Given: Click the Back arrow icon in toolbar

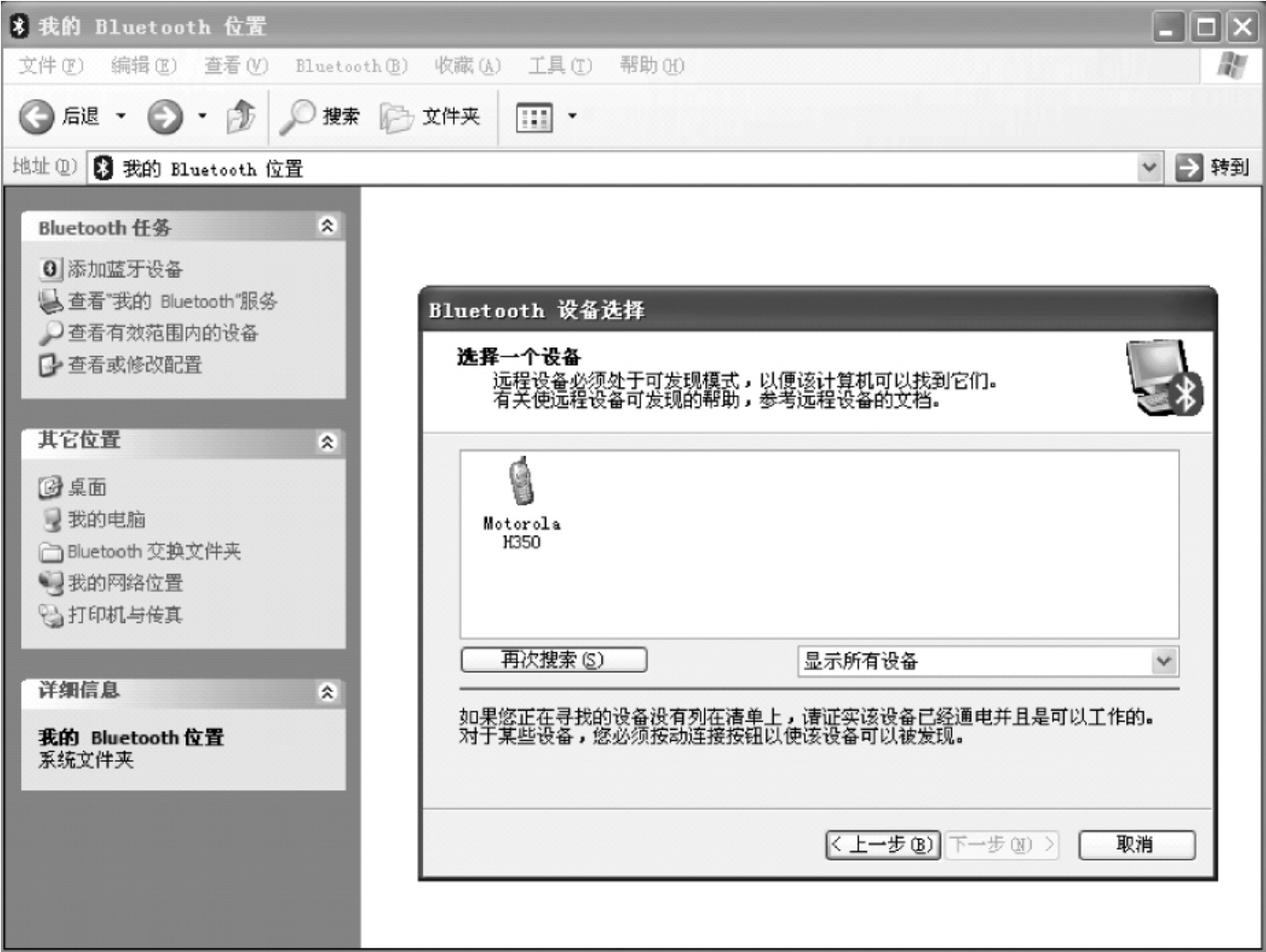Looking at the screenshot, I should click(37, 116).
